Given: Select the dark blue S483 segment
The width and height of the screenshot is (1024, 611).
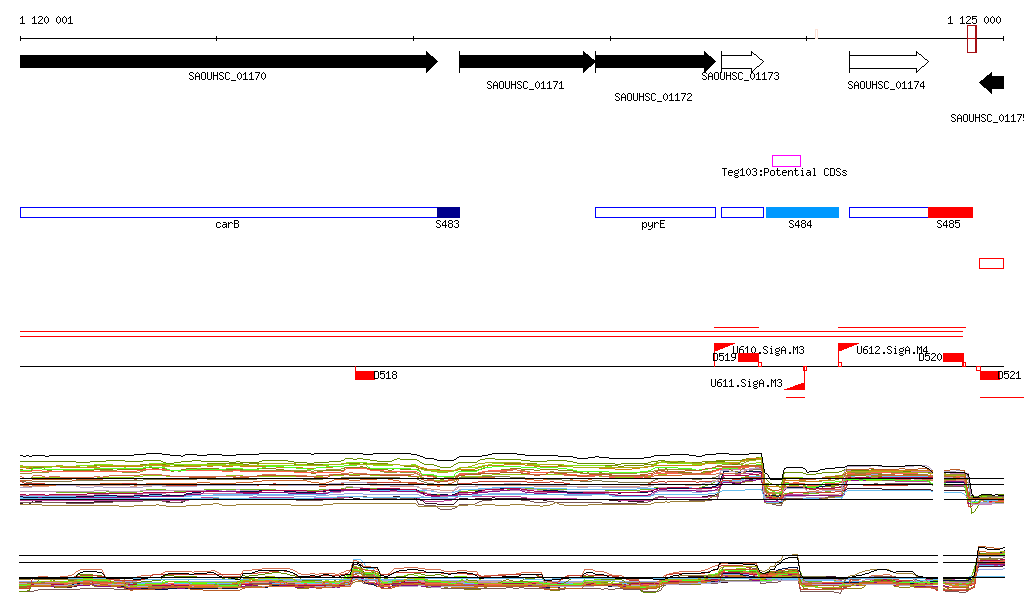Looking at the screenshot, I should coord(449,212).
